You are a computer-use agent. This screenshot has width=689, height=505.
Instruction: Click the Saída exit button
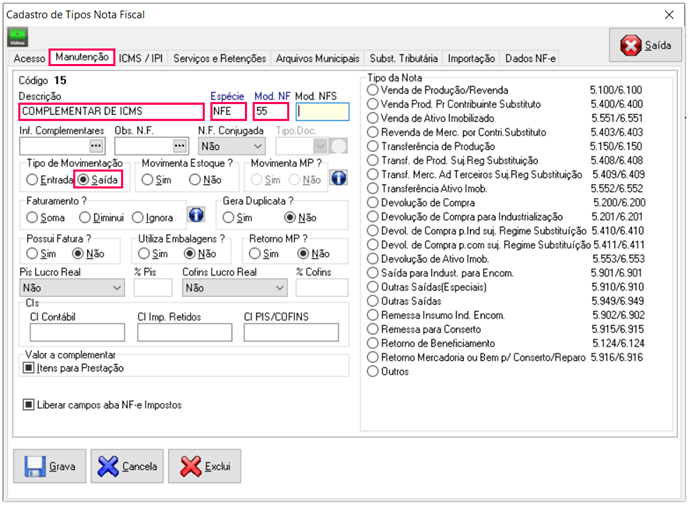coord(646,46)
